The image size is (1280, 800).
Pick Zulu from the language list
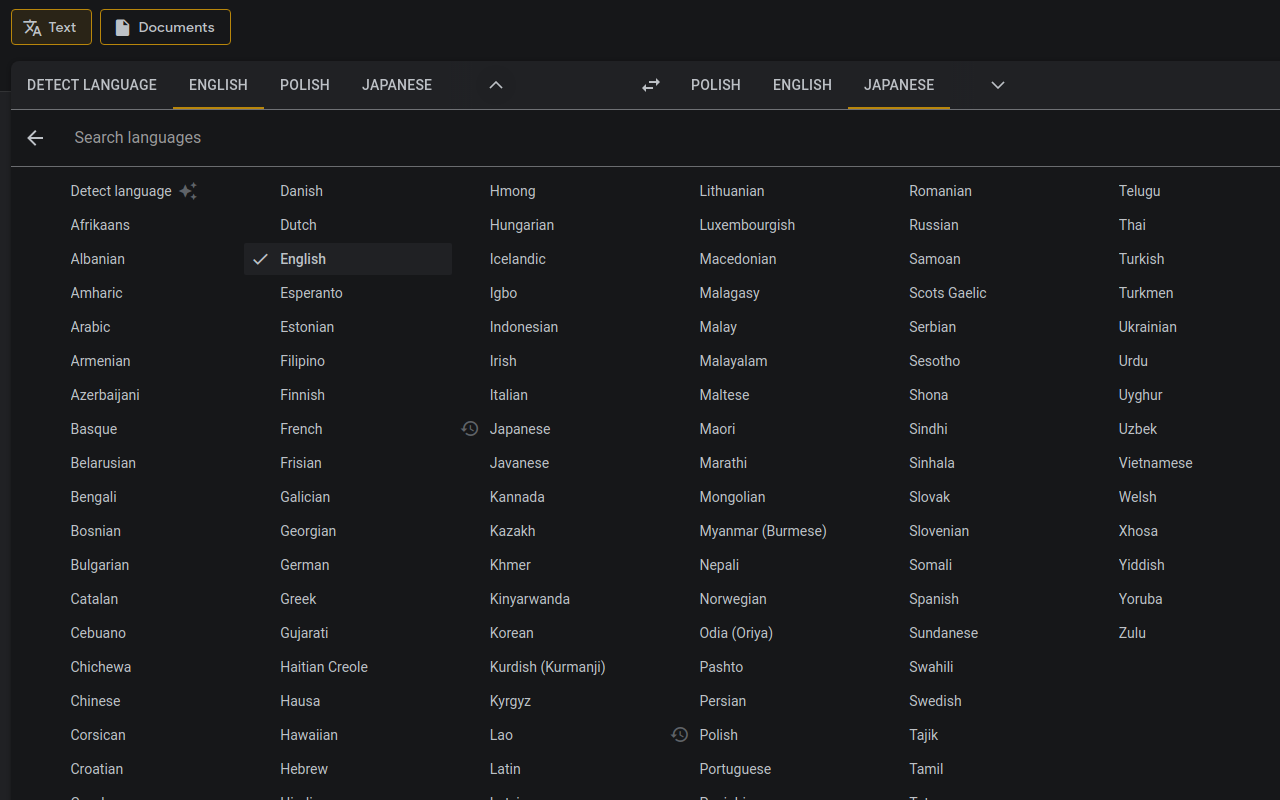[x=1132, y=633]
